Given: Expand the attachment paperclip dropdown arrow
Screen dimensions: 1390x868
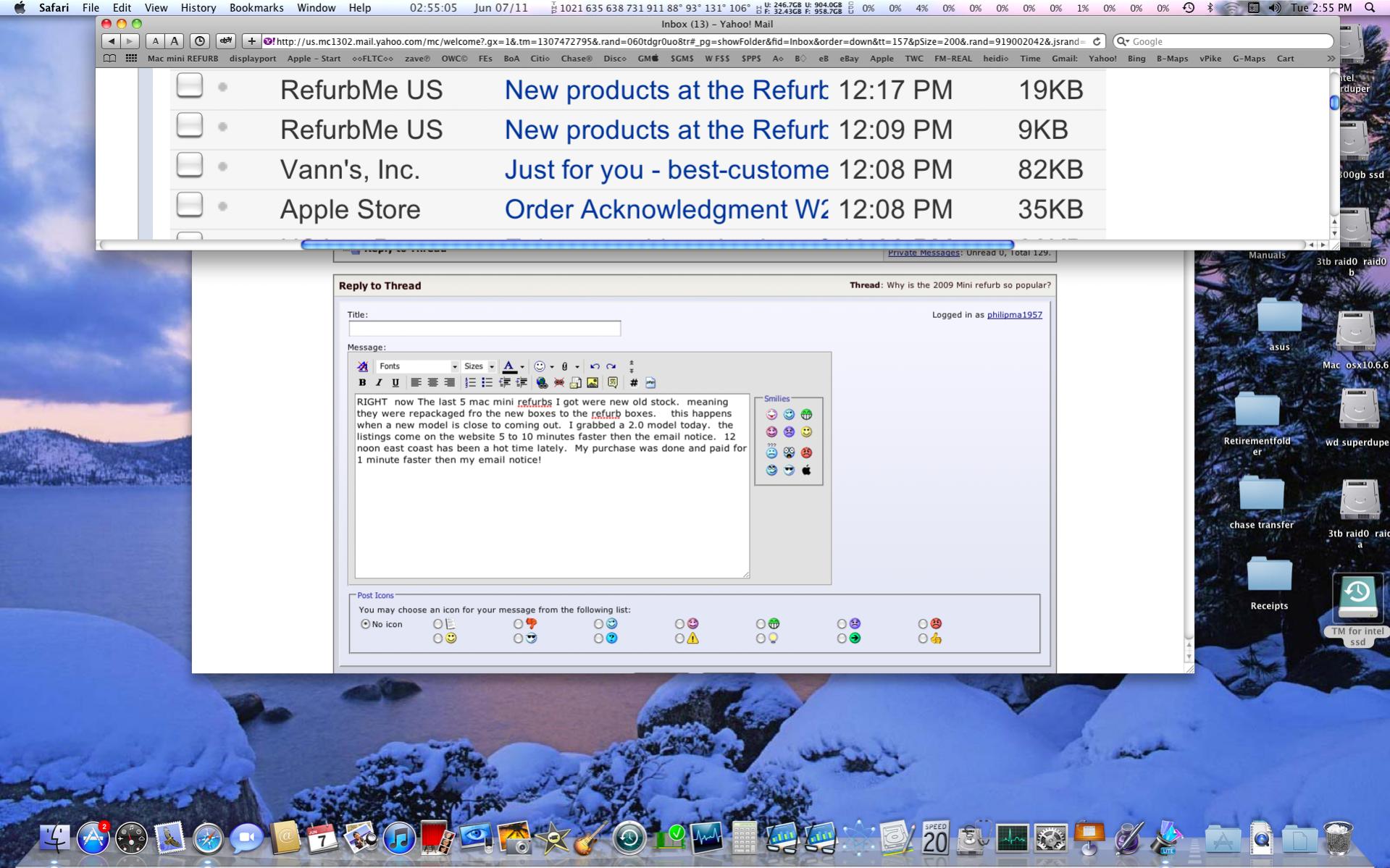Looking at the screenshot, I should (577, 367).
